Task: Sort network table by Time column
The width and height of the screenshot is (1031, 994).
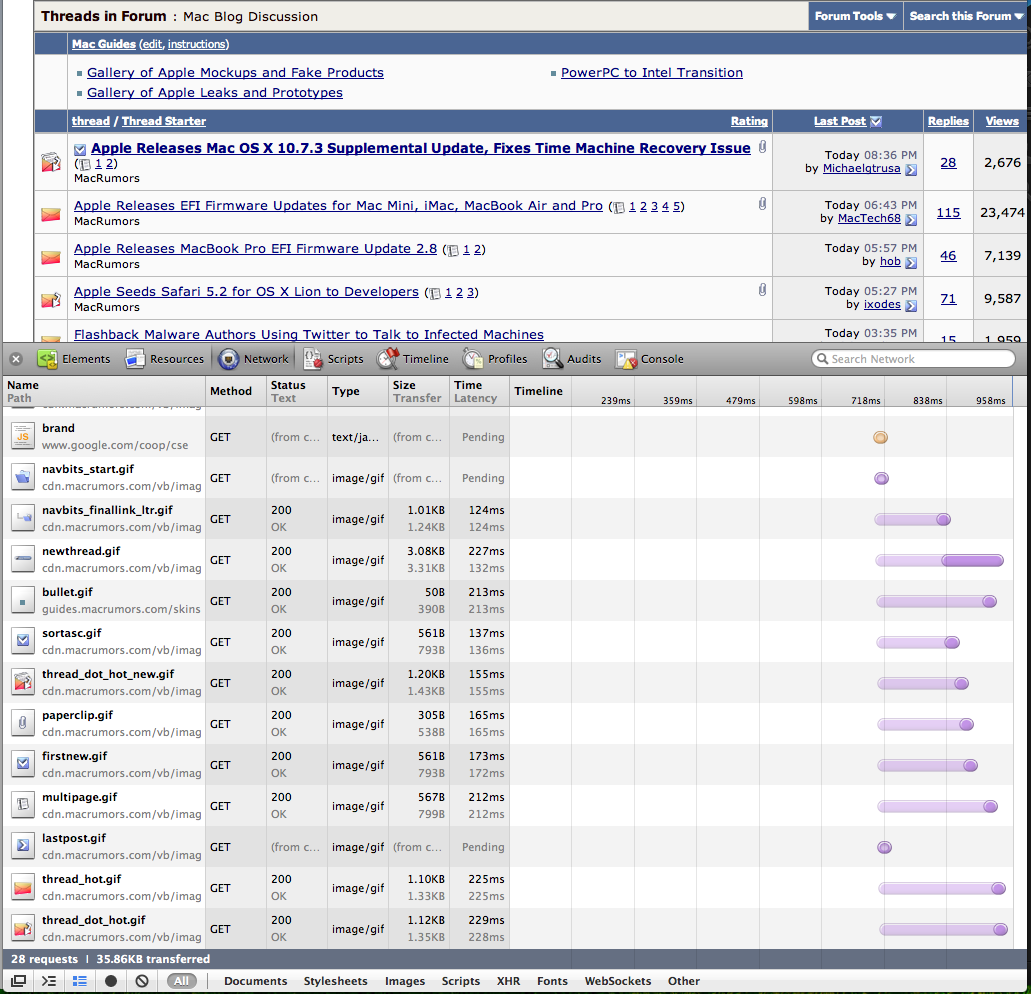Action: [479, 391]
